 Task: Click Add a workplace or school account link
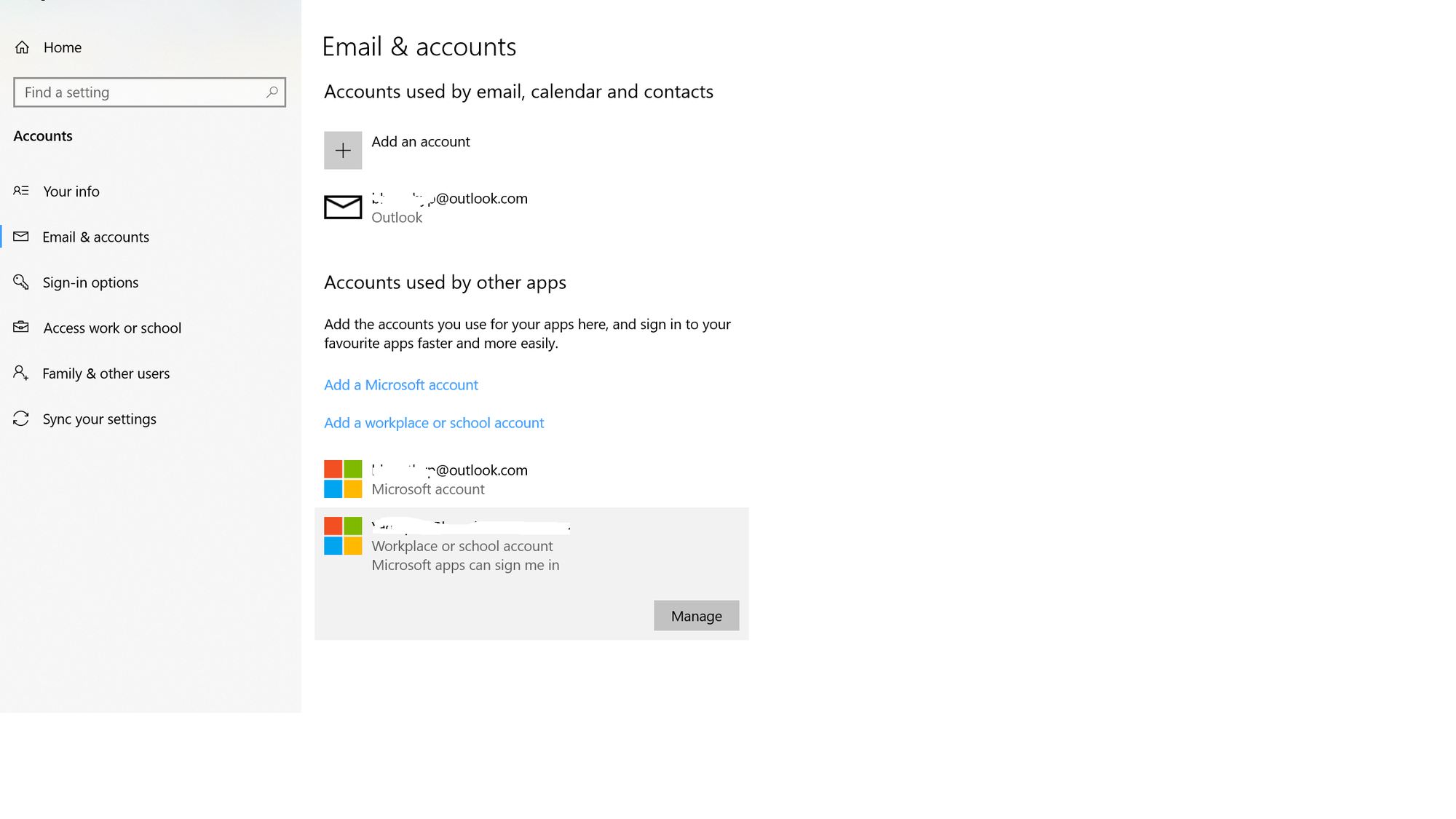click(x=434, y=422)
